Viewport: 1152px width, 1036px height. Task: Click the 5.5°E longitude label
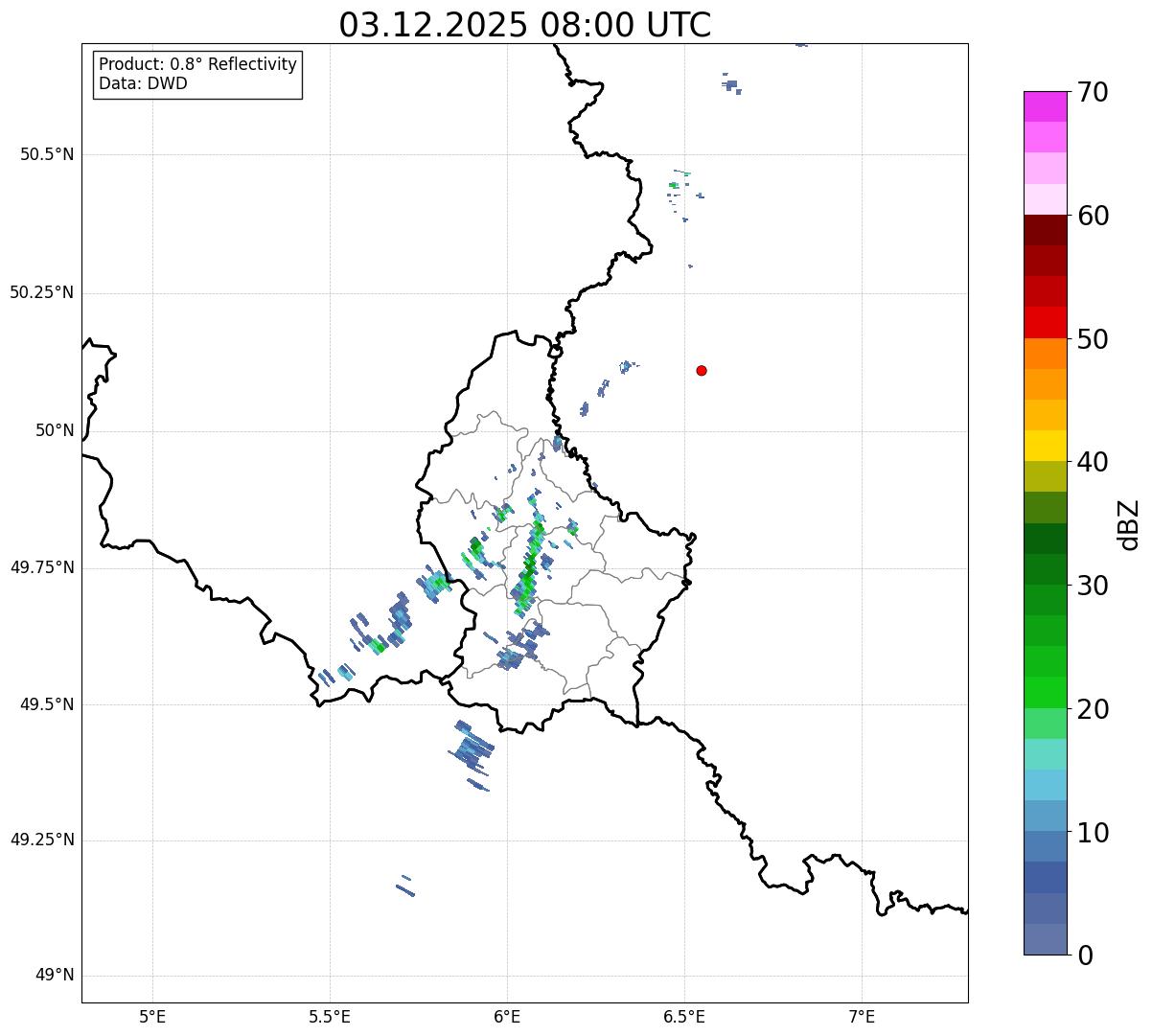click(x=330, y=1017)
